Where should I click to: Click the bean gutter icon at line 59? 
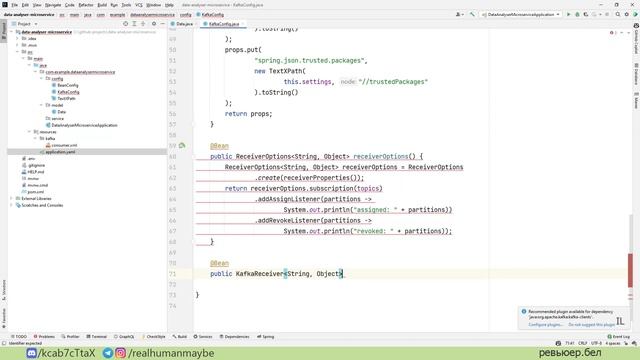click(182, 145)
